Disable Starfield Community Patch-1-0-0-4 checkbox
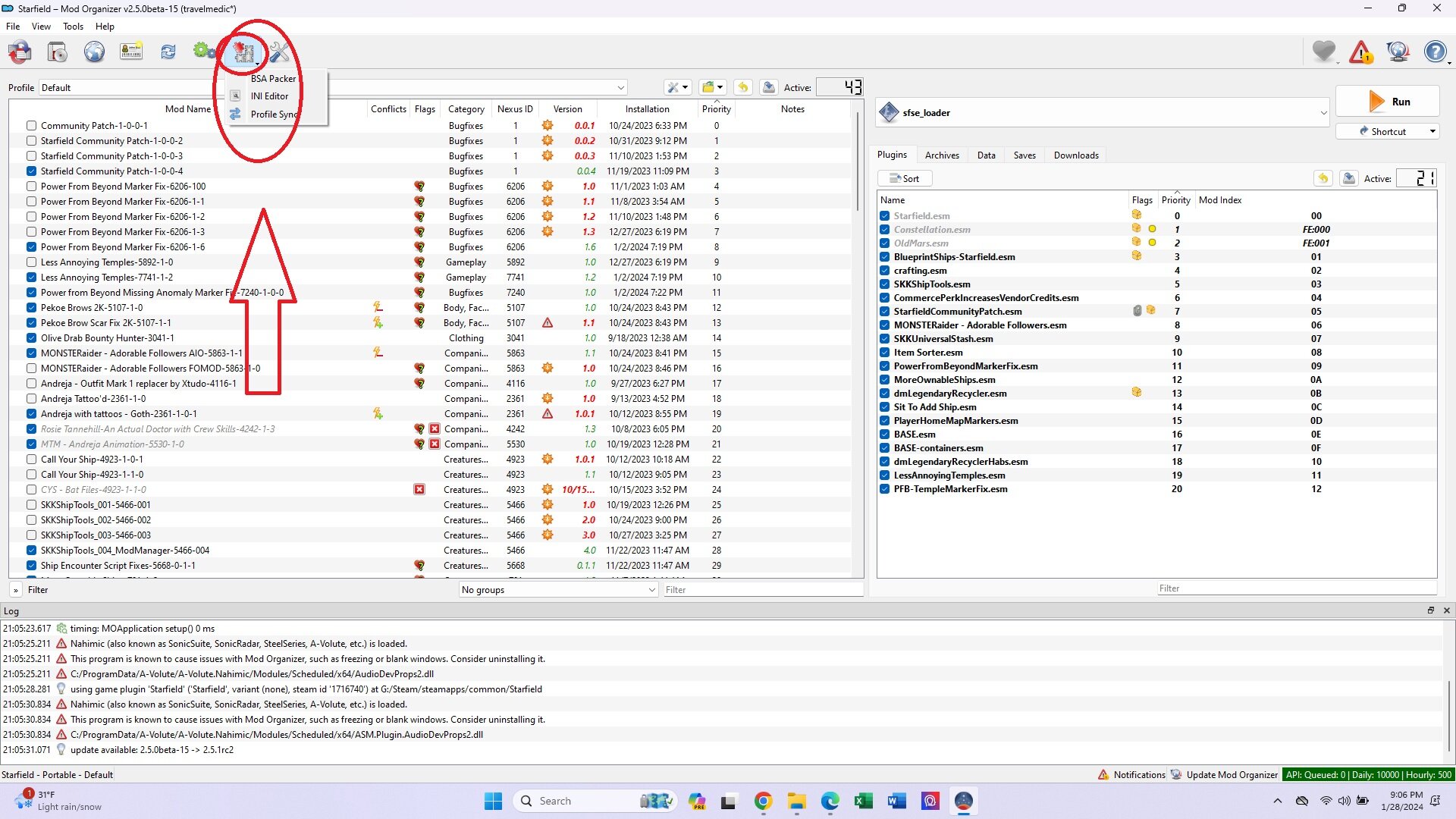1456x819 pixels. [31, 171]
